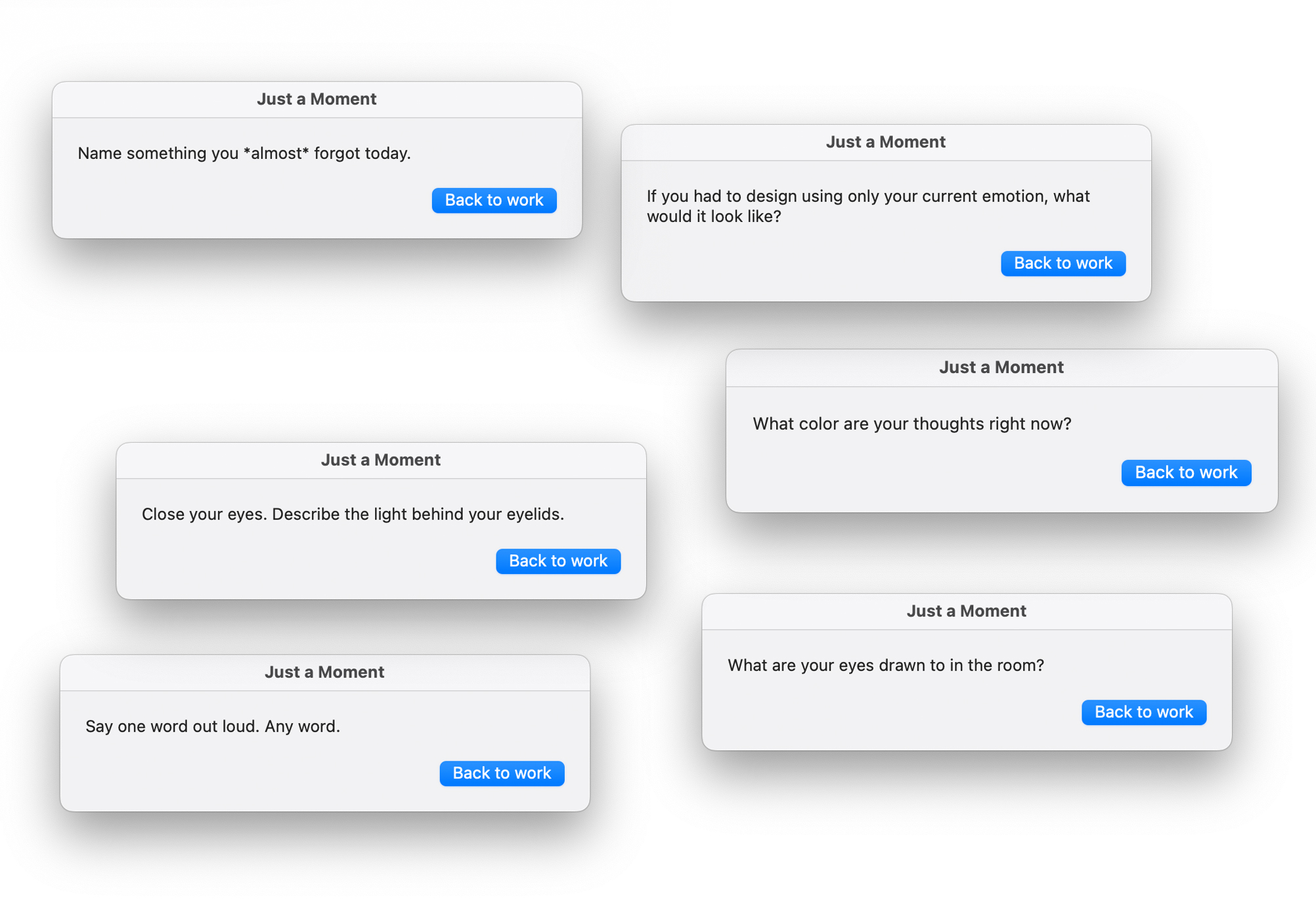Screen dimensions: 1316x919
Task: Click the empty area left of Back to work in 'Say one word' dialog
Action: (x=250, y=773)
